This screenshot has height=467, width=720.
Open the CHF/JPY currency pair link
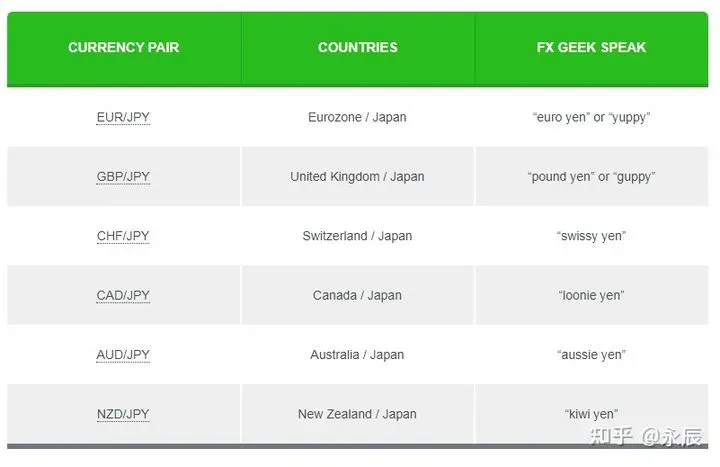click(123, 236)
